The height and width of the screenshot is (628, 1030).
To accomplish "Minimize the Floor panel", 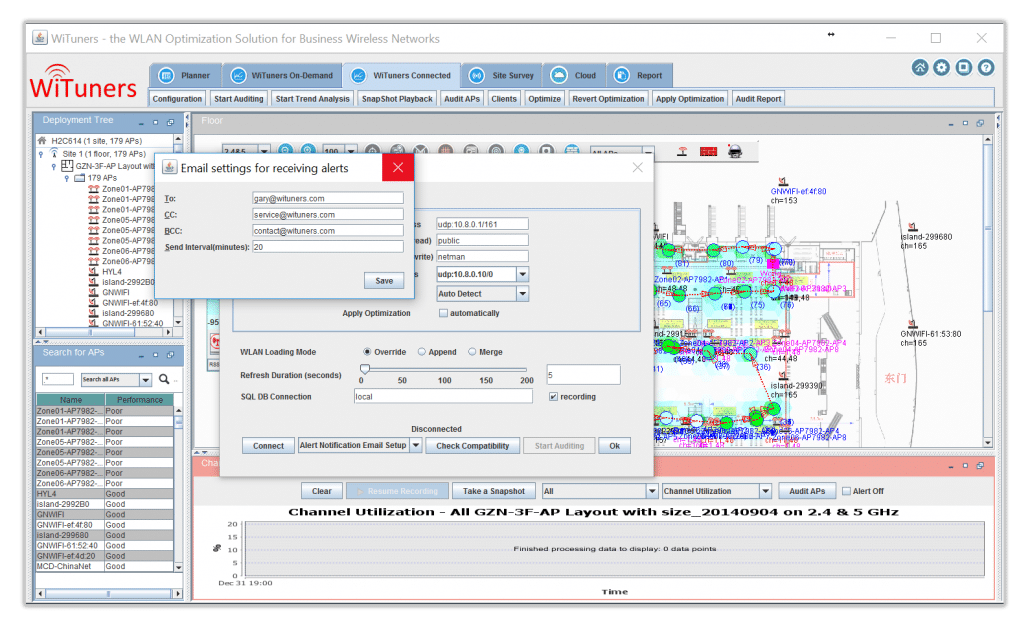I will tap(951, 123).
